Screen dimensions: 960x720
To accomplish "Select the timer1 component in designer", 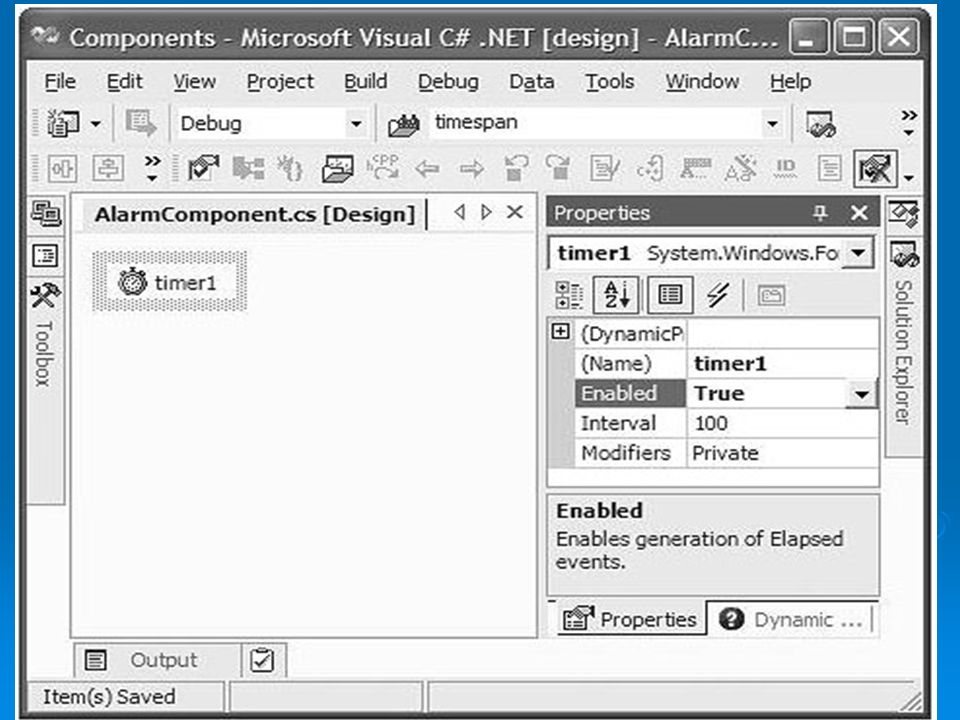I will tap(170, 282).
